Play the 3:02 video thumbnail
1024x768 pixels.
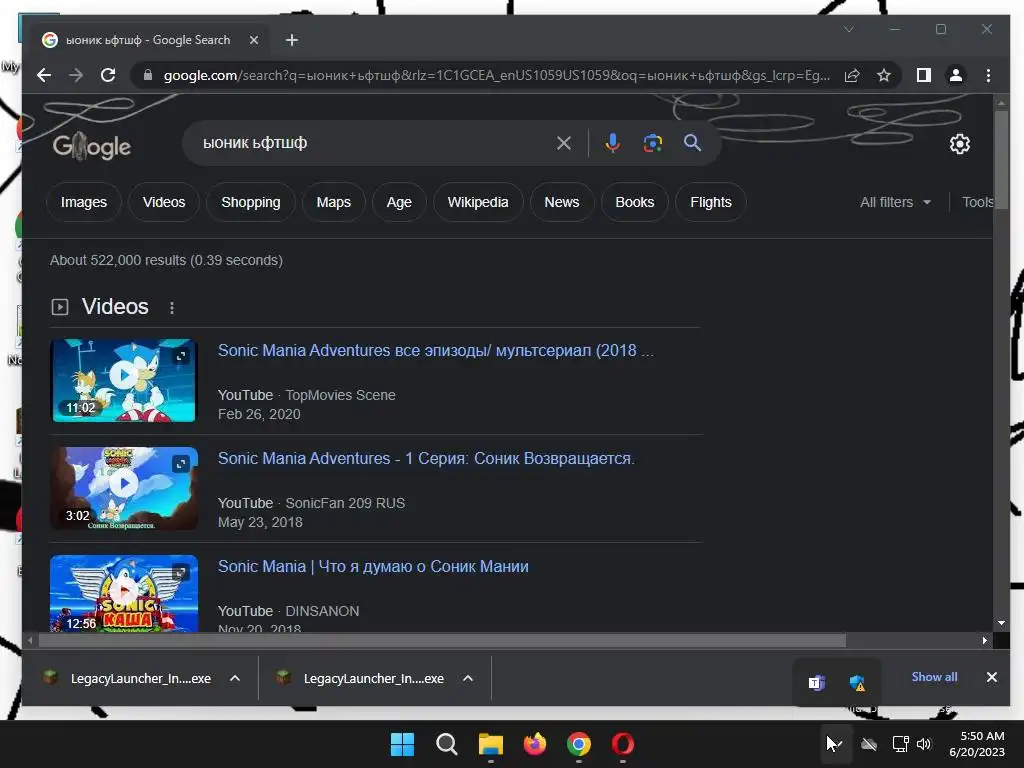[x=124, y=488]
